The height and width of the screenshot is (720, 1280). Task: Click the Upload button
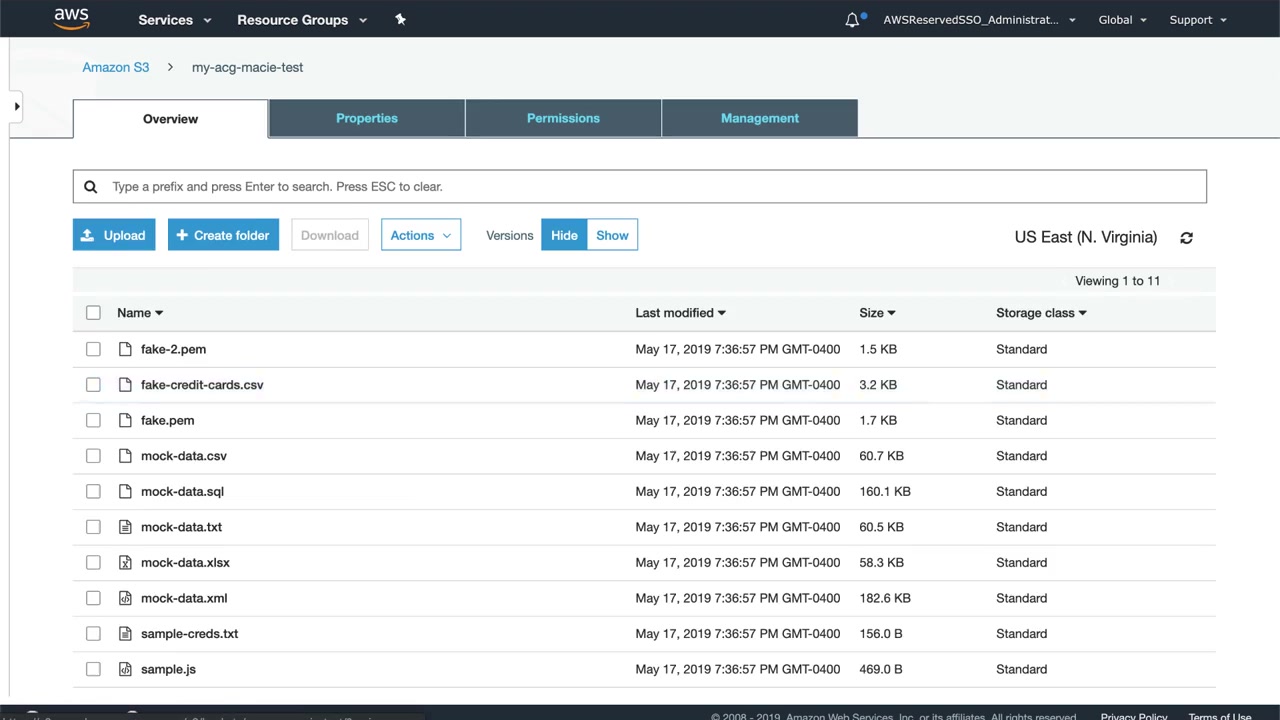[x=114, y=236]
